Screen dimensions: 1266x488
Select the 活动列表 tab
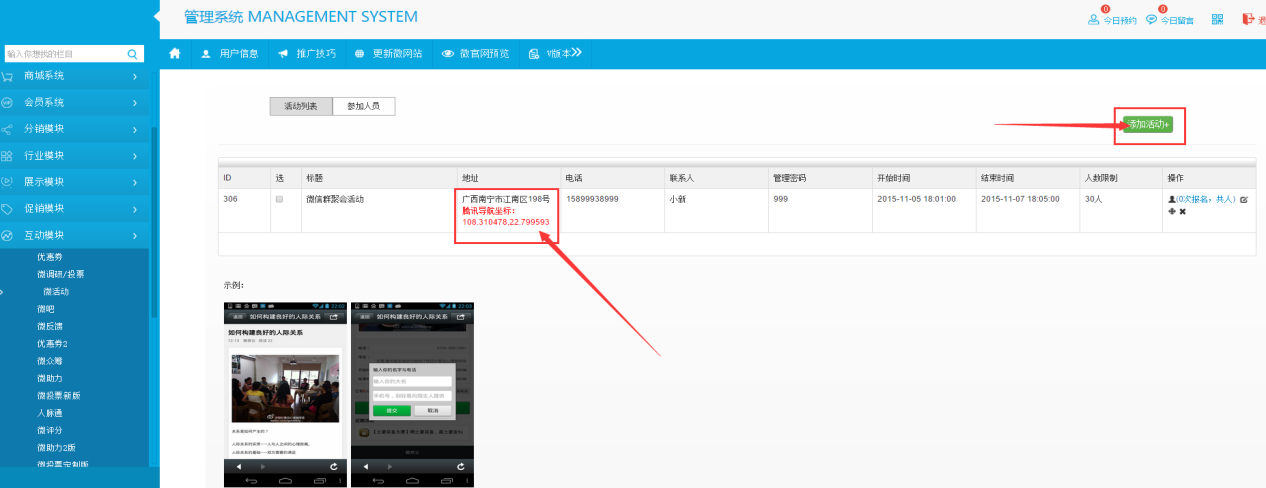click(x=301, y=106)
